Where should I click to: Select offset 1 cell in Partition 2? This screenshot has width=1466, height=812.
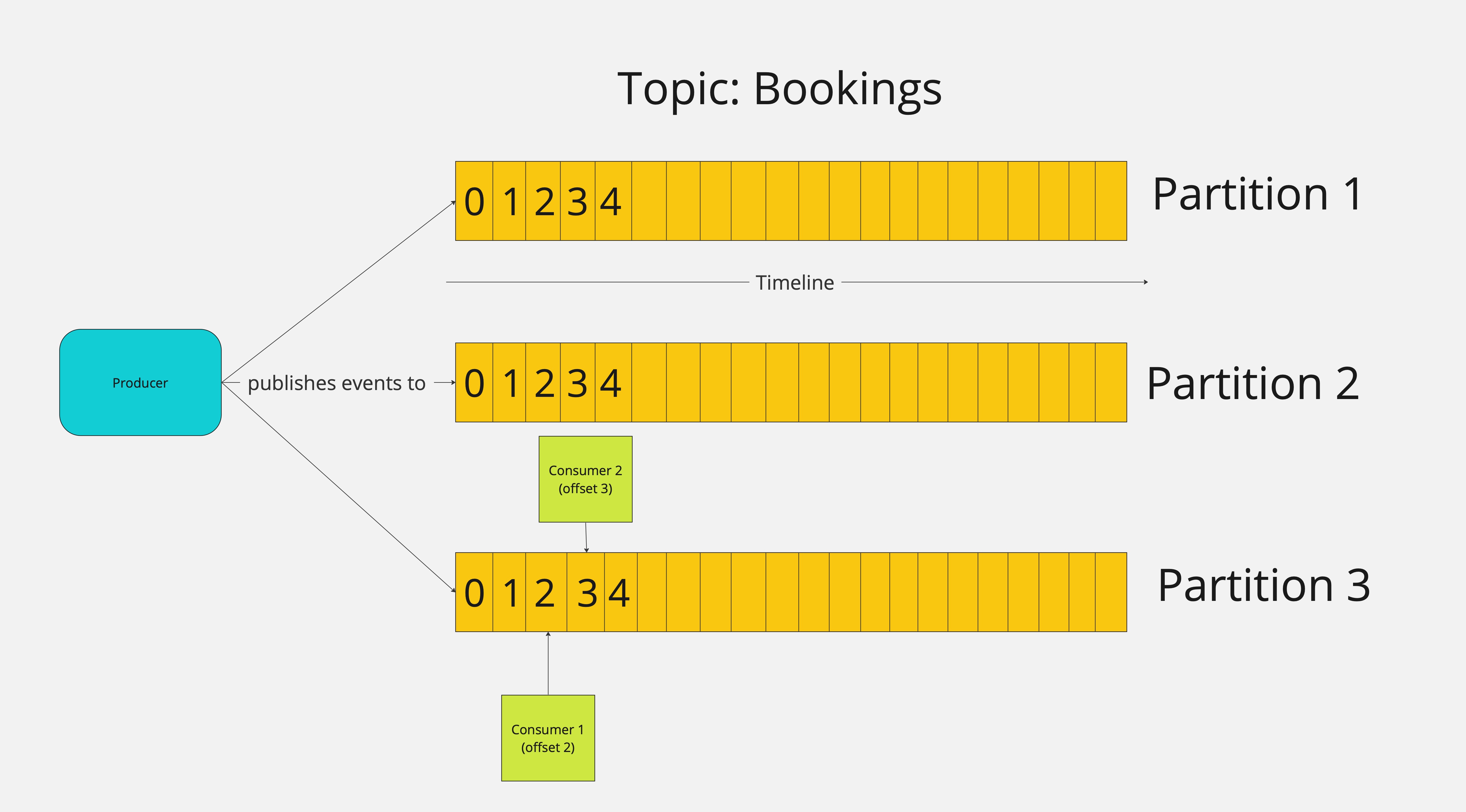(x=509, y=382)
